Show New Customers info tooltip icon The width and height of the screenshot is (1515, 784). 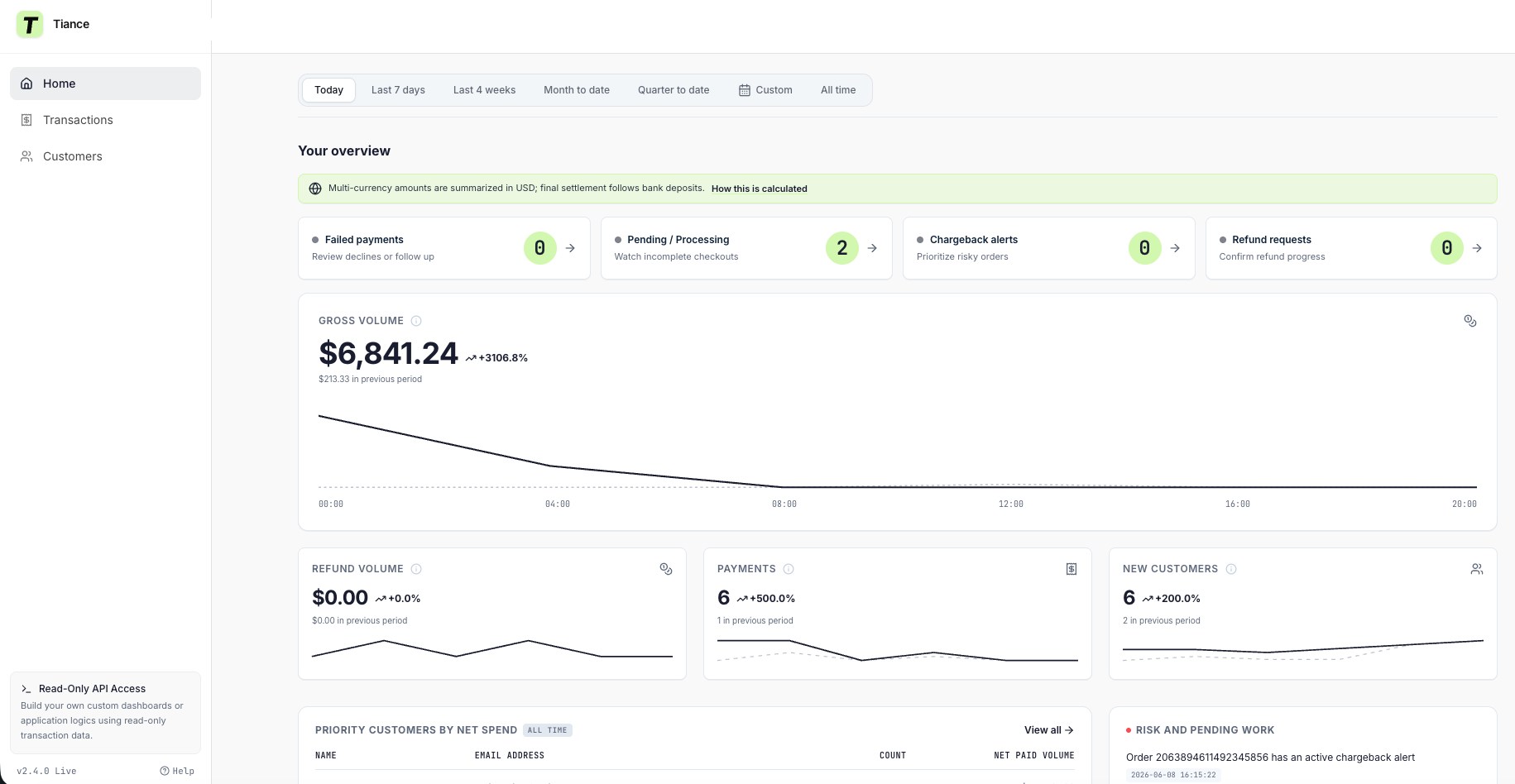pos(1231,569)
